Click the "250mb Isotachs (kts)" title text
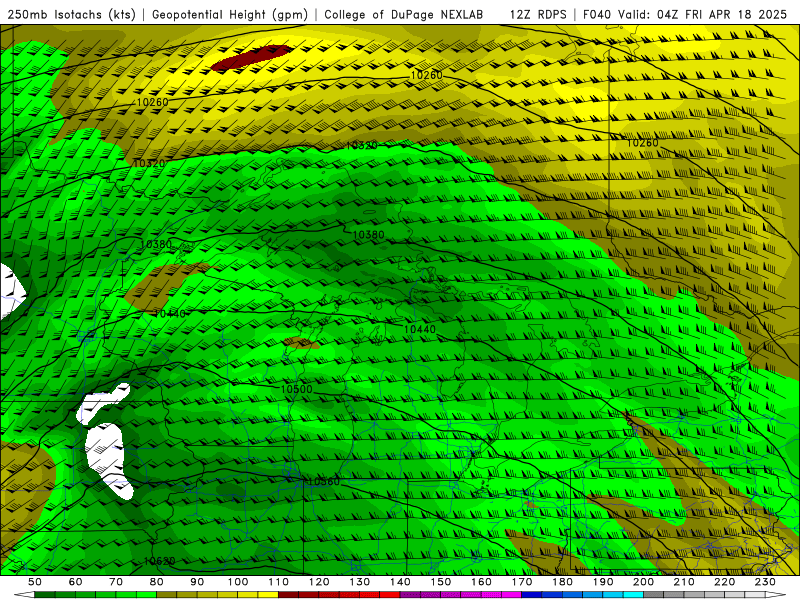Image resolution: width=800 pixels, height=600 pixels. pyautogui.click(x=71, y=15)
